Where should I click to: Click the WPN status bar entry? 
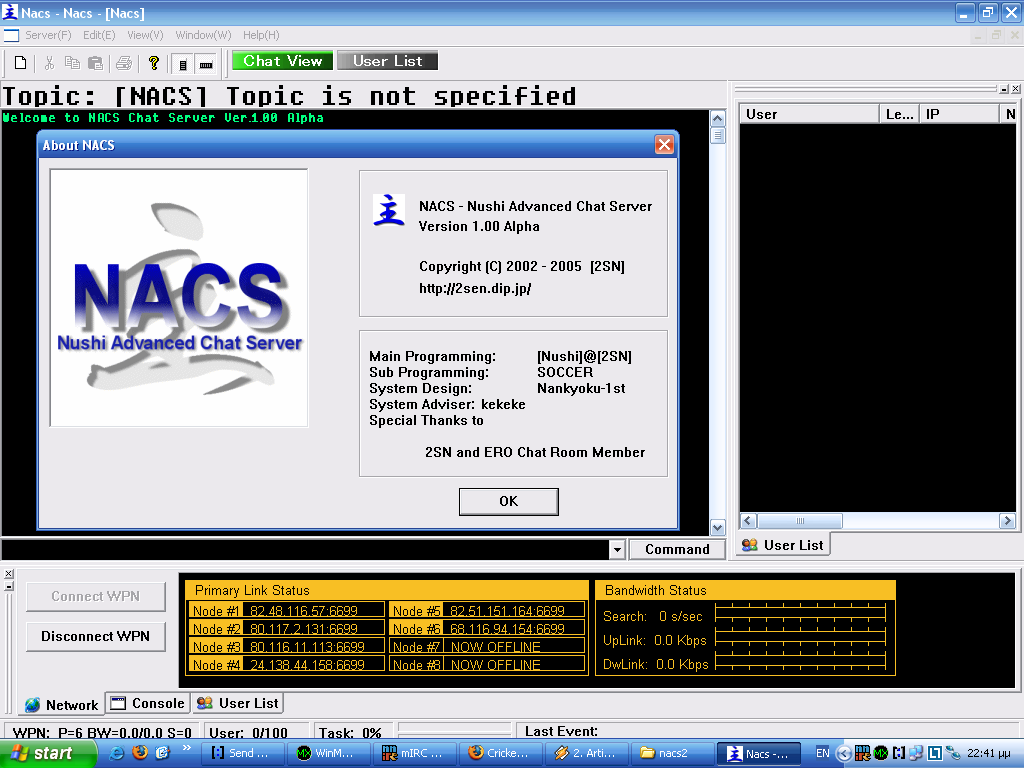click(102, 732)
